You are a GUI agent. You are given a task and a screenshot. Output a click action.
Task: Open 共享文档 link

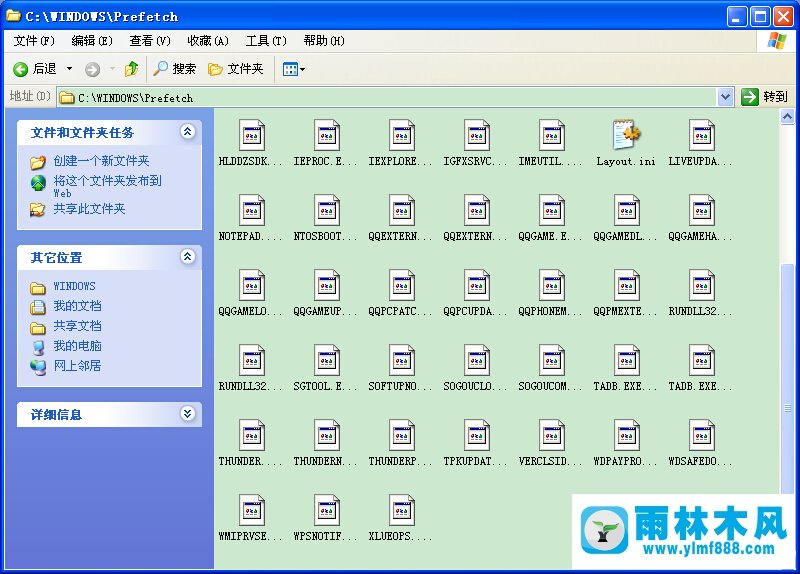coord(78,326)
